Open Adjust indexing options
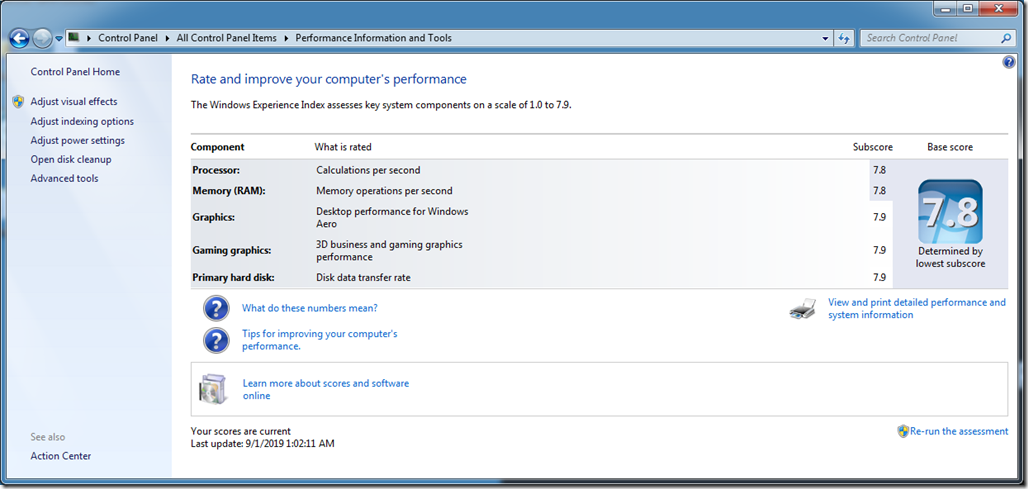This screenshot has height=489, width=1028. click(x=82, y=121)
